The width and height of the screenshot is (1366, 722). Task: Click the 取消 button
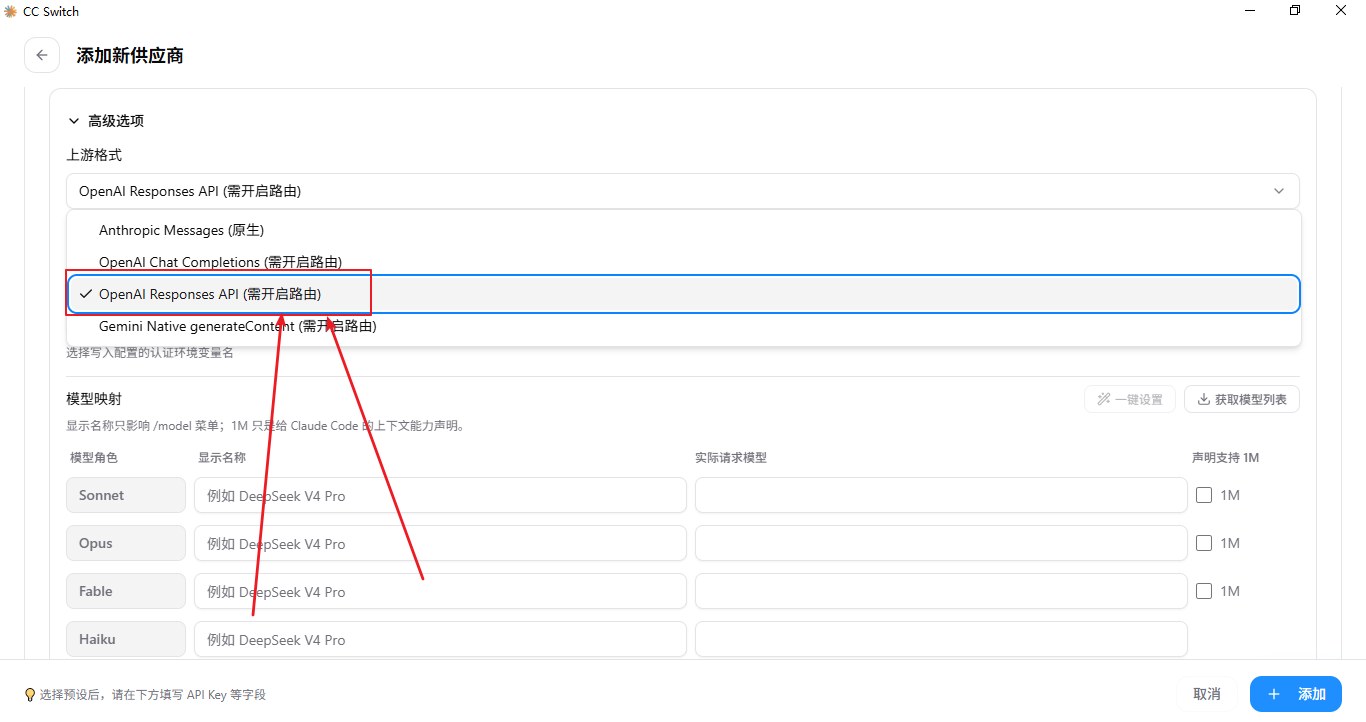pyautogui.click(x=1207, y=694)
